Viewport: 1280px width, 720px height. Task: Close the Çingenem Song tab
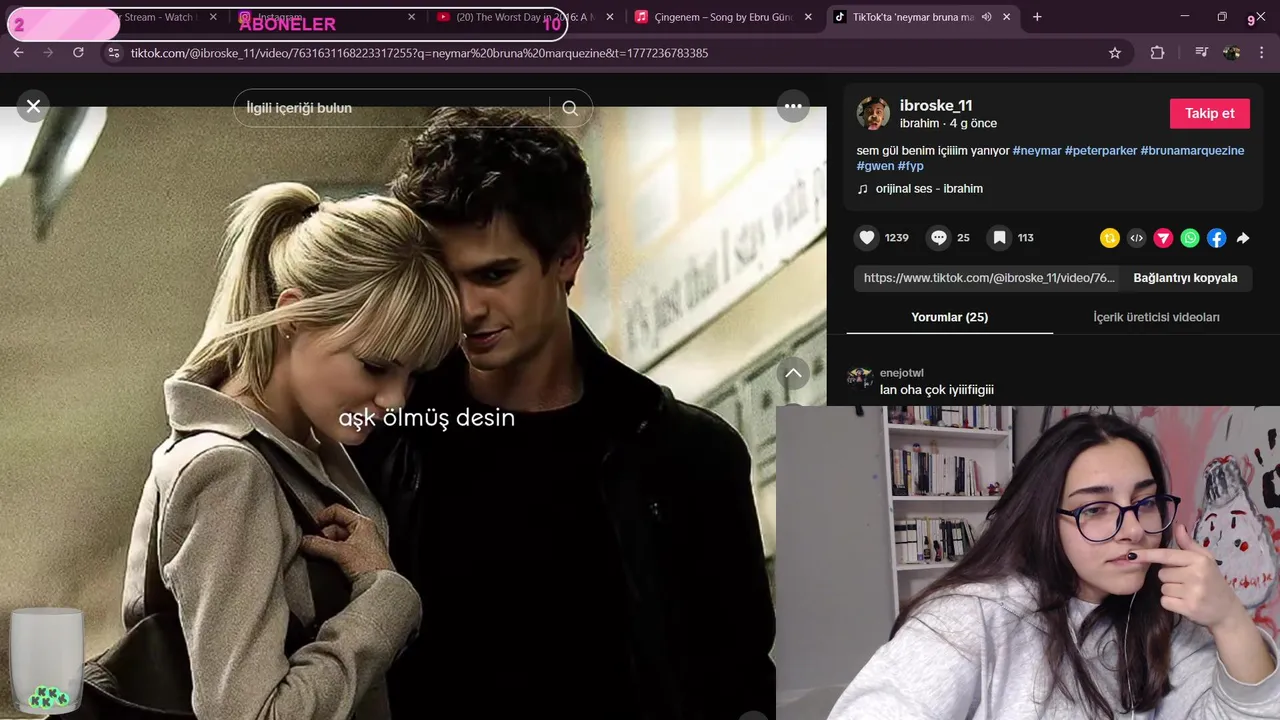tap(808, 17)
